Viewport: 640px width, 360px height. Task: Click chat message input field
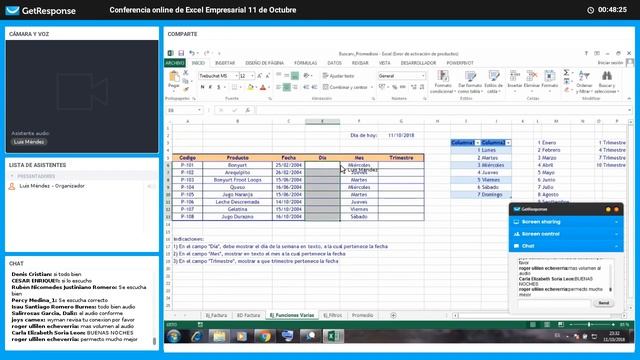point(554,303)
